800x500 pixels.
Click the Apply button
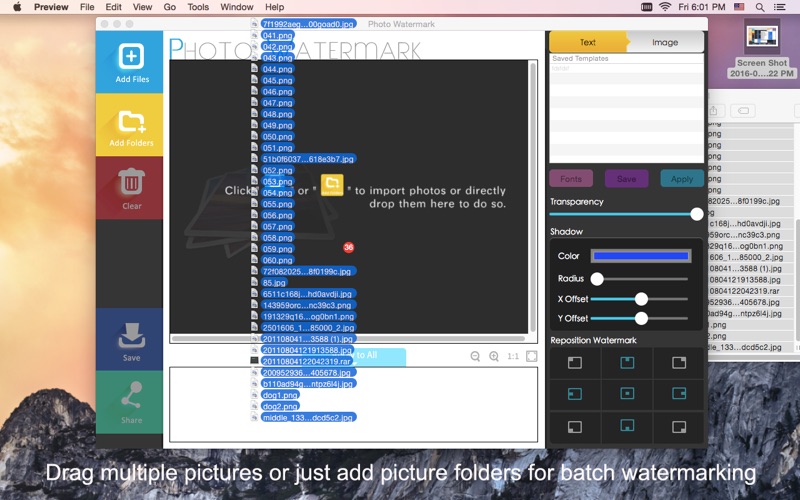click(682, 179)
